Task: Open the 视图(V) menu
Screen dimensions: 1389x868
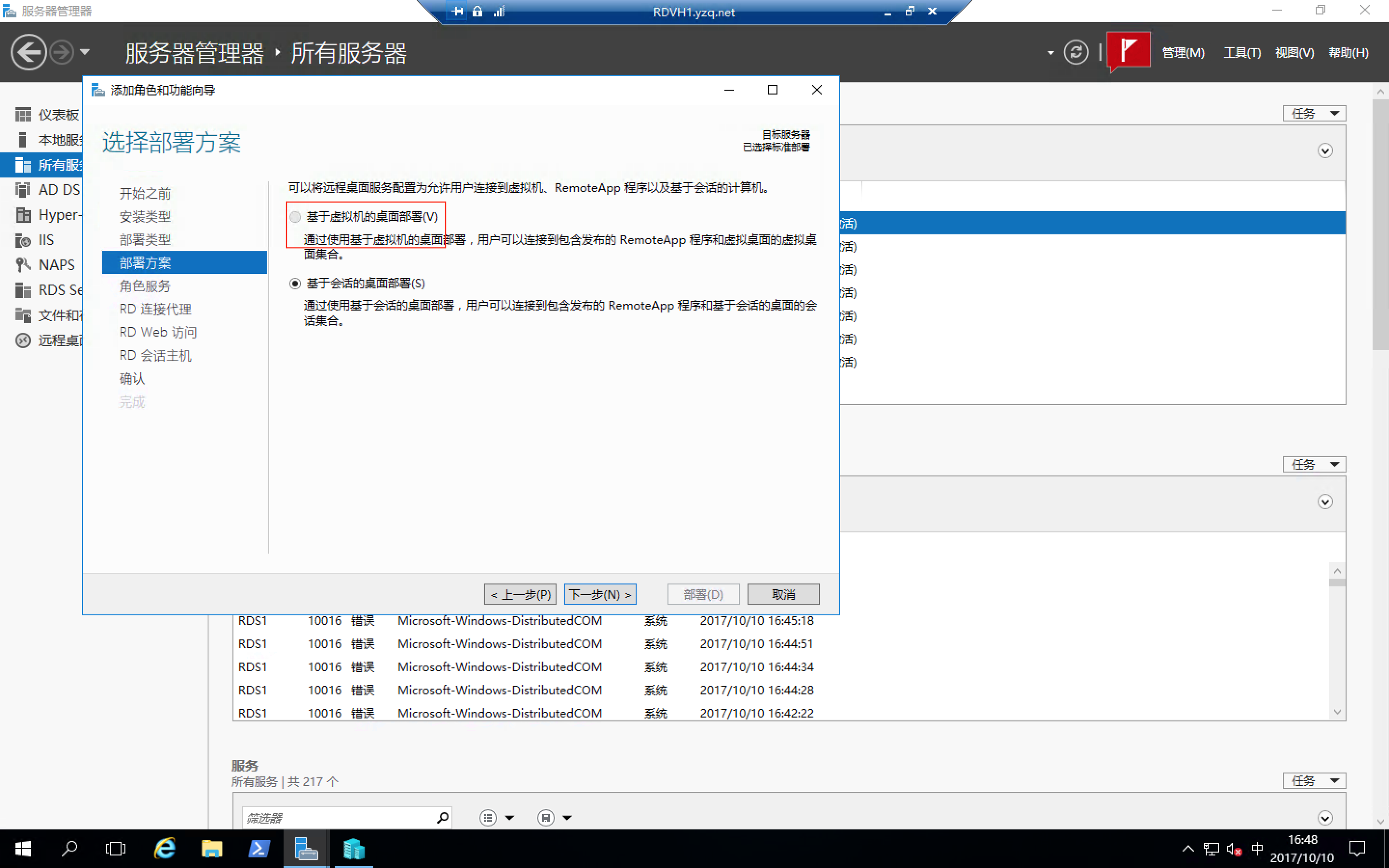Action: click(1294, 53)
